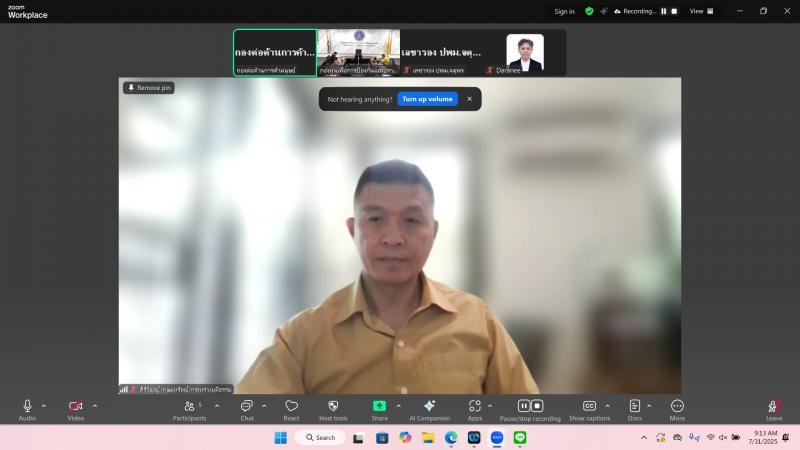Click the OneDrive cloud tray icon
800x450 pixels.
(x=678, y=438)
